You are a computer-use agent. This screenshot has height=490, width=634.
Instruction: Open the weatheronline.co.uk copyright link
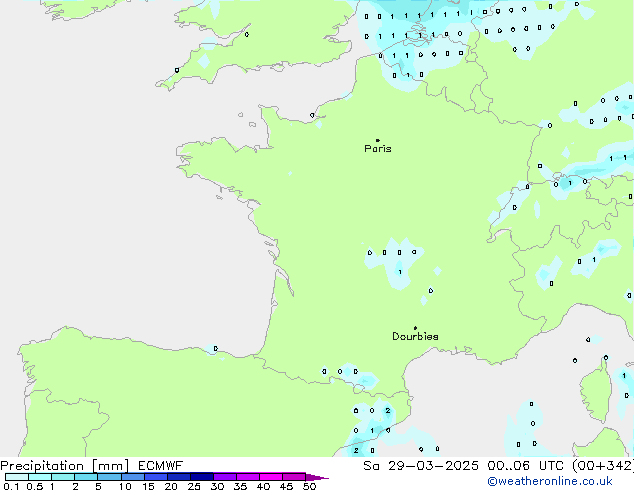pos(550,481)
